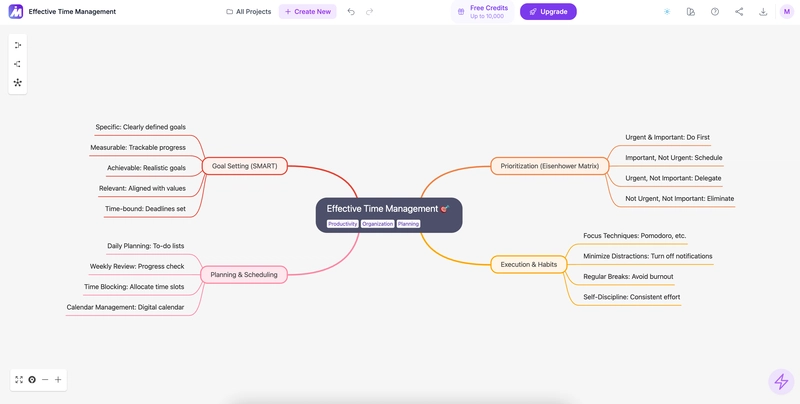The width and height of the screenshot is (800, 404).
Task: Select 'Relevant: Aligned with values'
Action: (142, 188)
